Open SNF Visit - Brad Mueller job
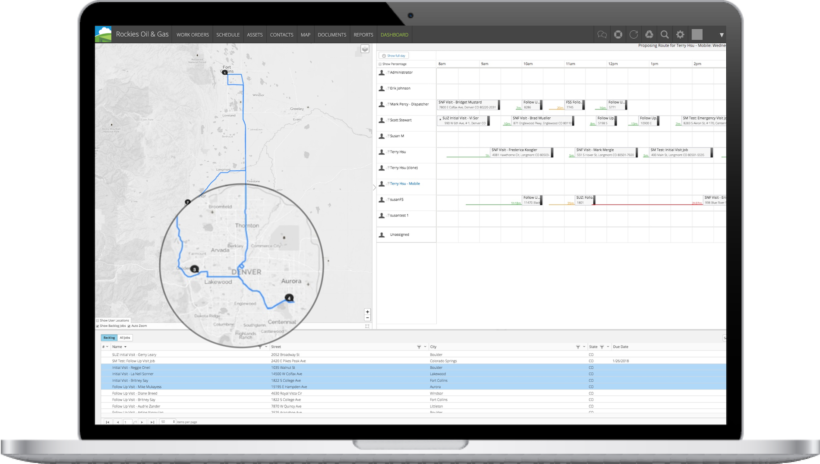This screenshot has height=464, width=820. click(x=543, y=120)
